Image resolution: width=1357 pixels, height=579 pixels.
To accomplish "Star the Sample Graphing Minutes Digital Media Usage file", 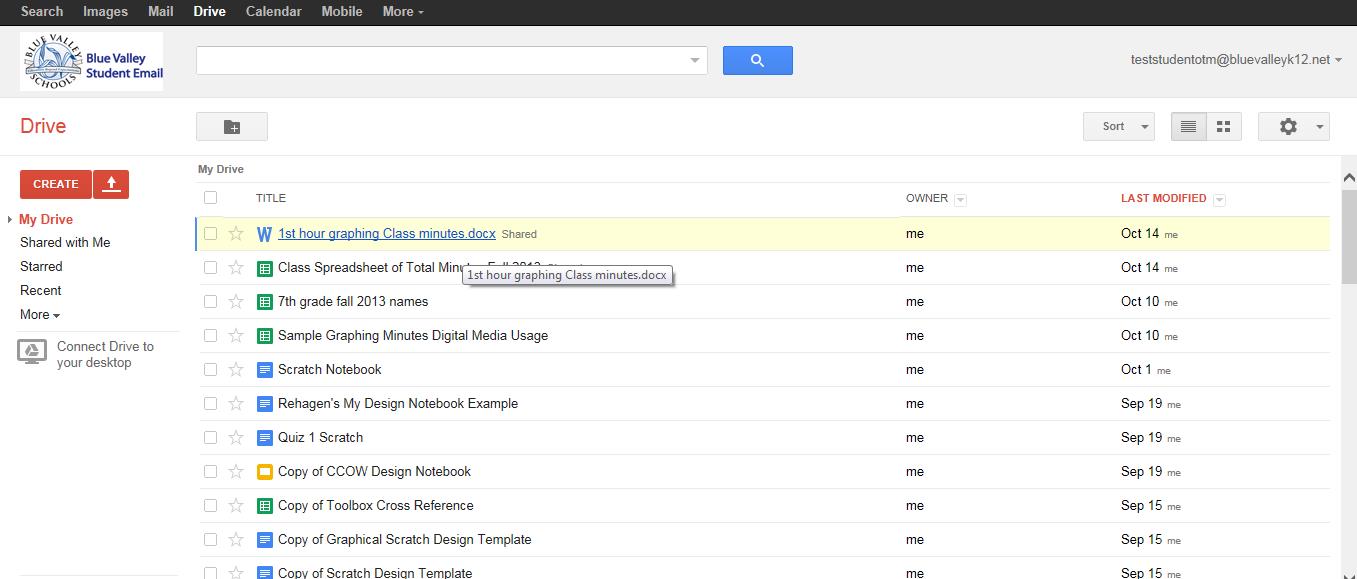I will coord(236,336).
